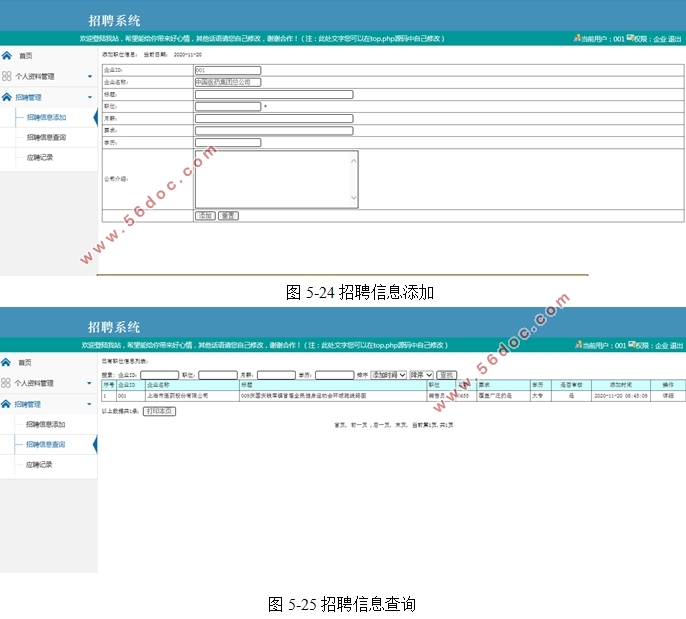Click the 个人资料管理 grid icon in the Figure 5-24 sidebar
This screenshot has height=619, width=686.
tap(6, 76)
